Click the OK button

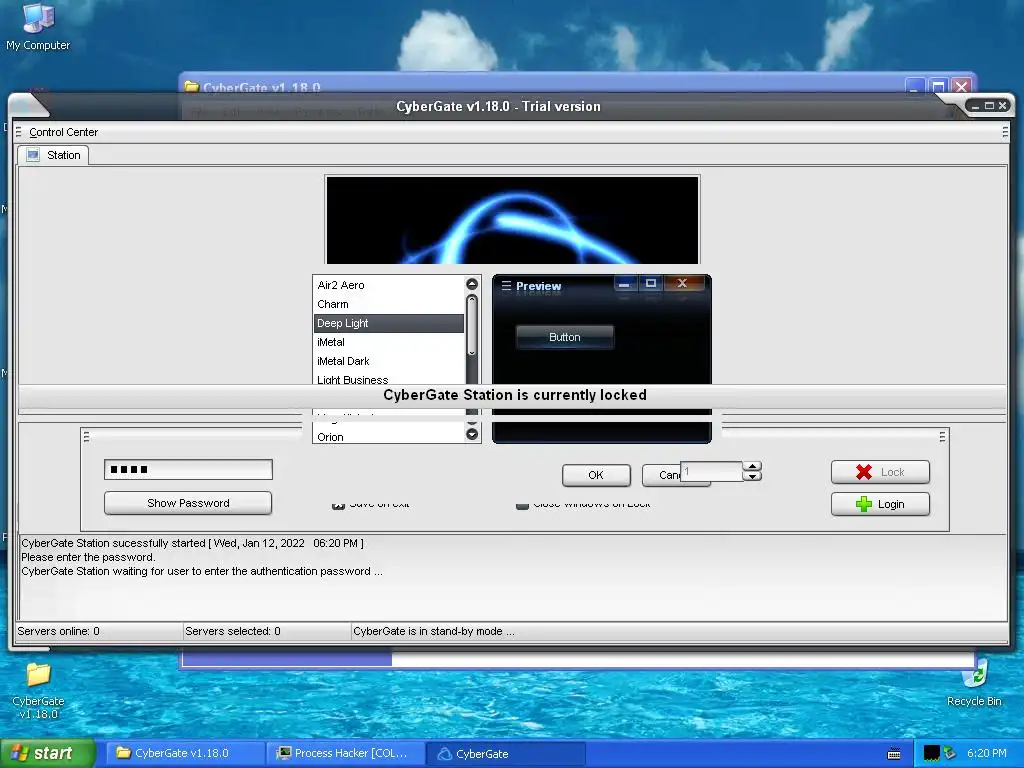coord(596,475)
